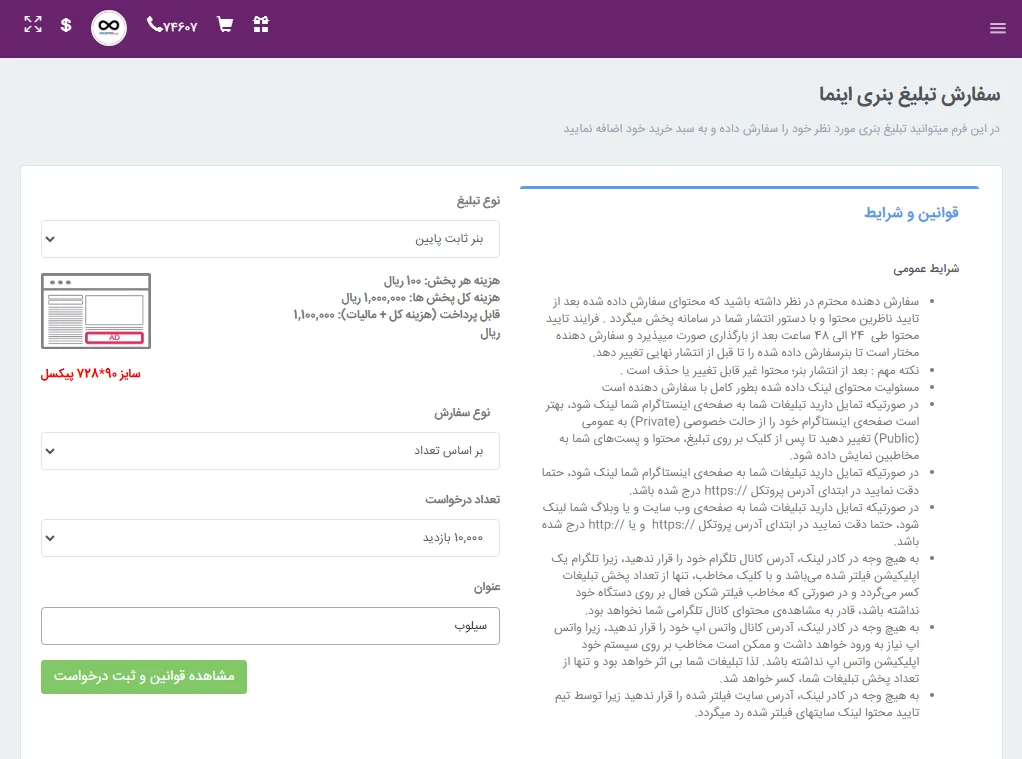Click the page title سفارش تبلیغ بنری اینما

tap(909, 95)
